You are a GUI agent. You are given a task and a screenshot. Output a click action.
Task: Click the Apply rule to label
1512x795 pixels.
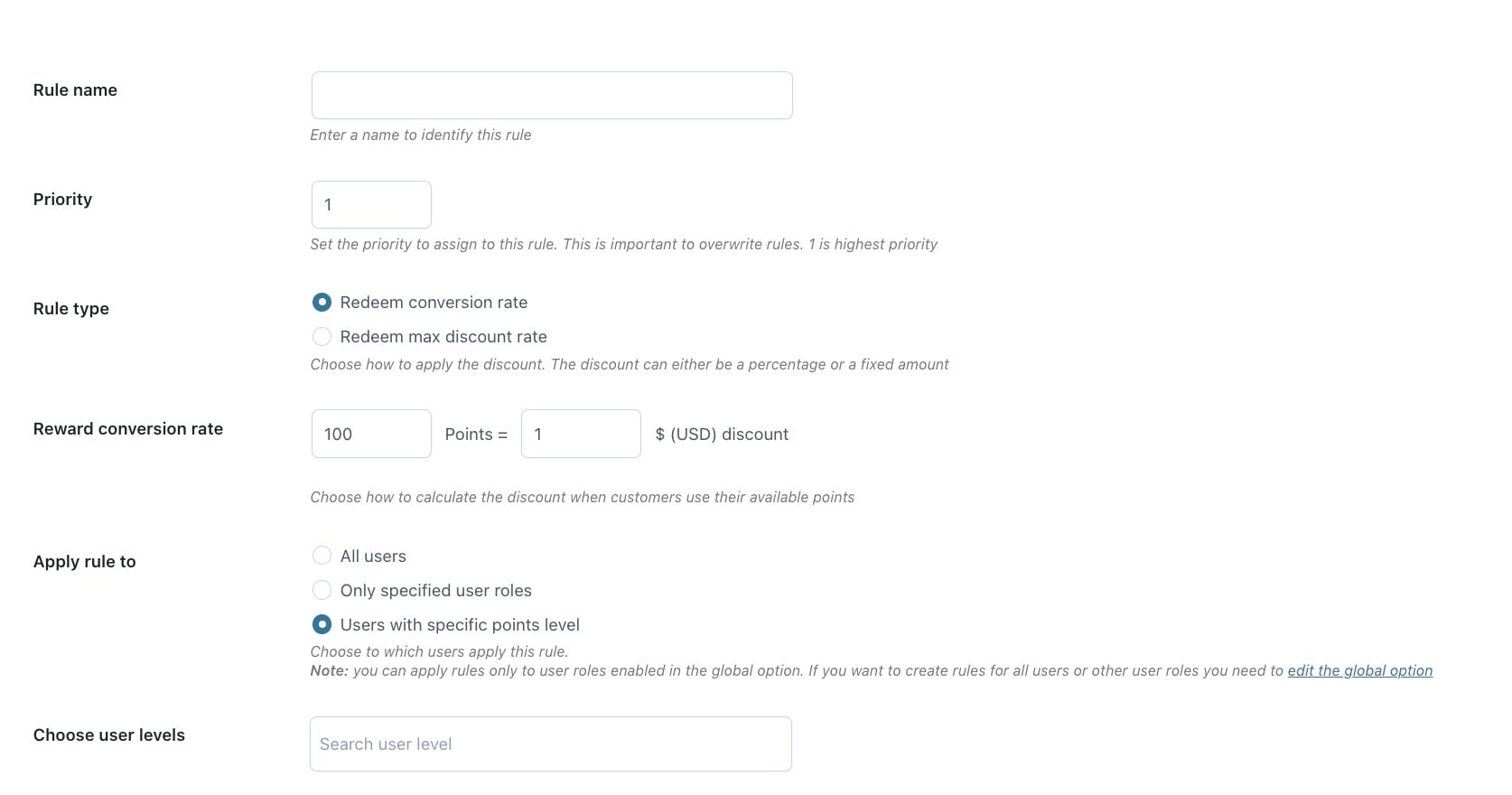(x=85, y=562)
